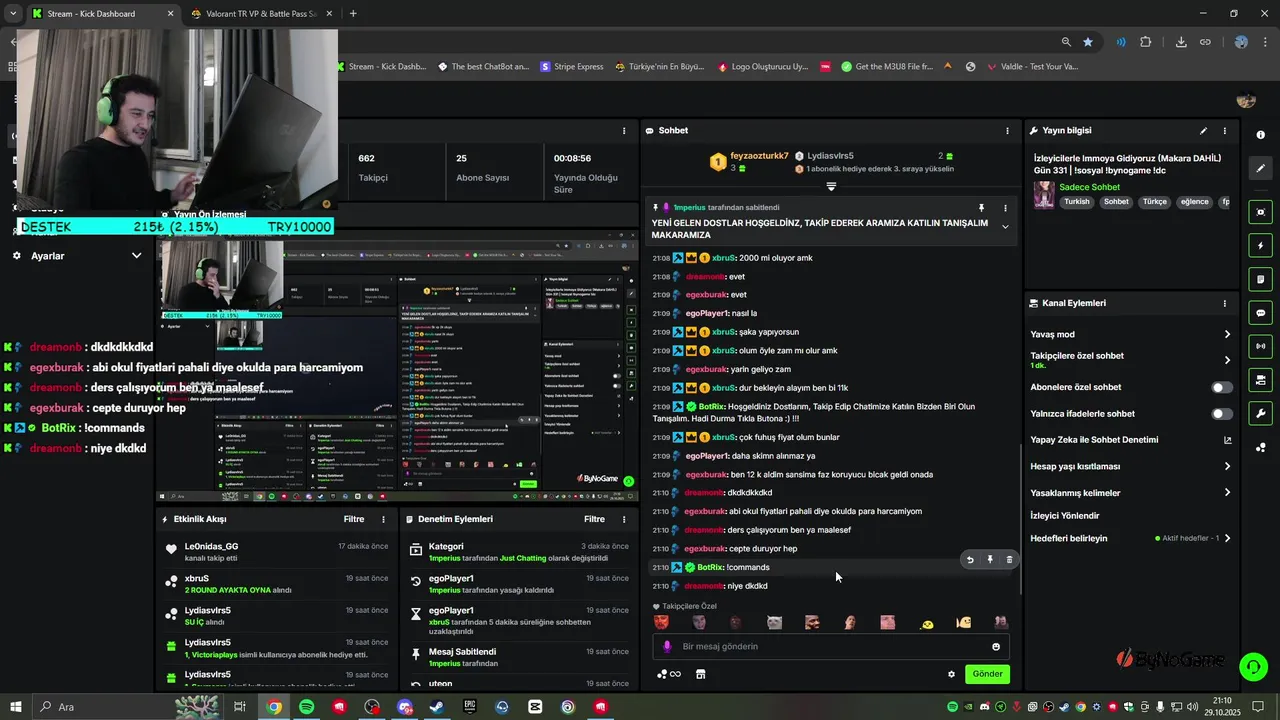This screenshot has width=1280, height=720.
Task: Expand Yavaş mod setting
Action: pos(1227,334)
